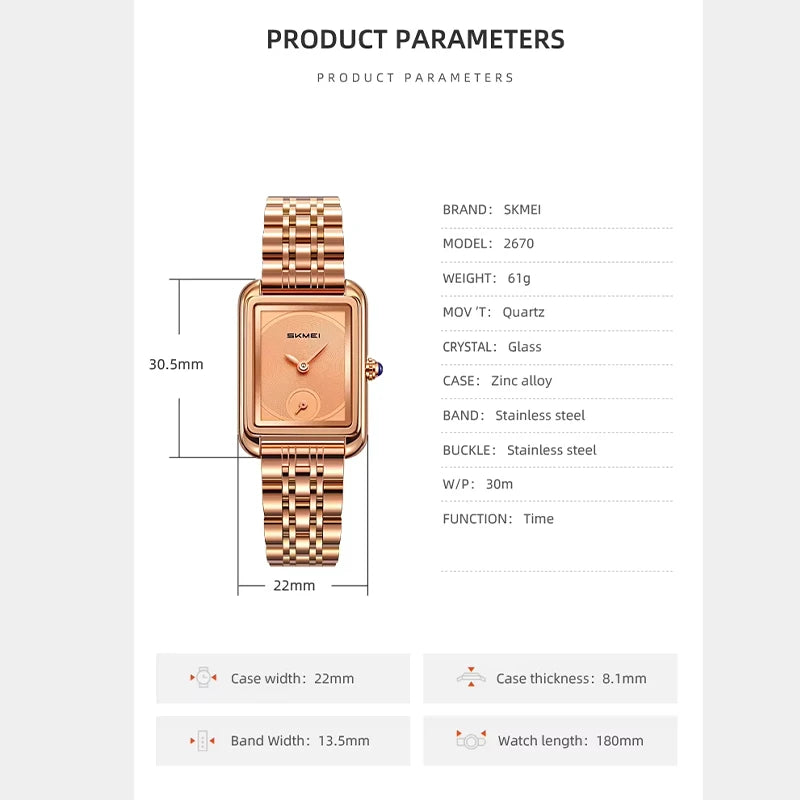Click the center of the watch hands

[x=303, y=366]
